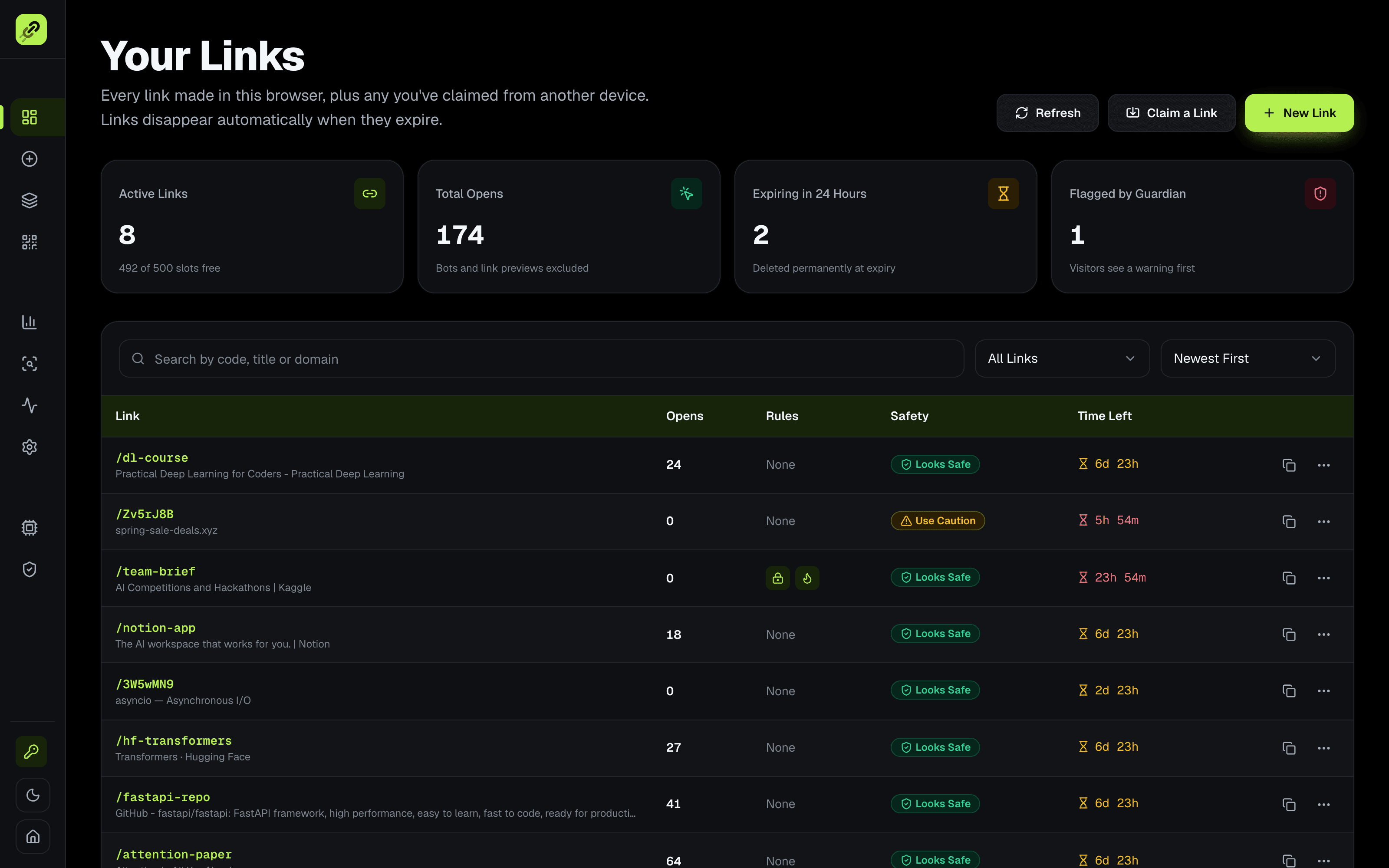Open more options for /team-brief

(x=1323, y=578)
